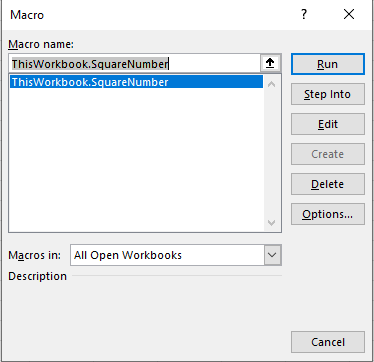Click the macro list scroll up arrow
Viewport: 374px width, 362px height.
[x=272, y=84]
